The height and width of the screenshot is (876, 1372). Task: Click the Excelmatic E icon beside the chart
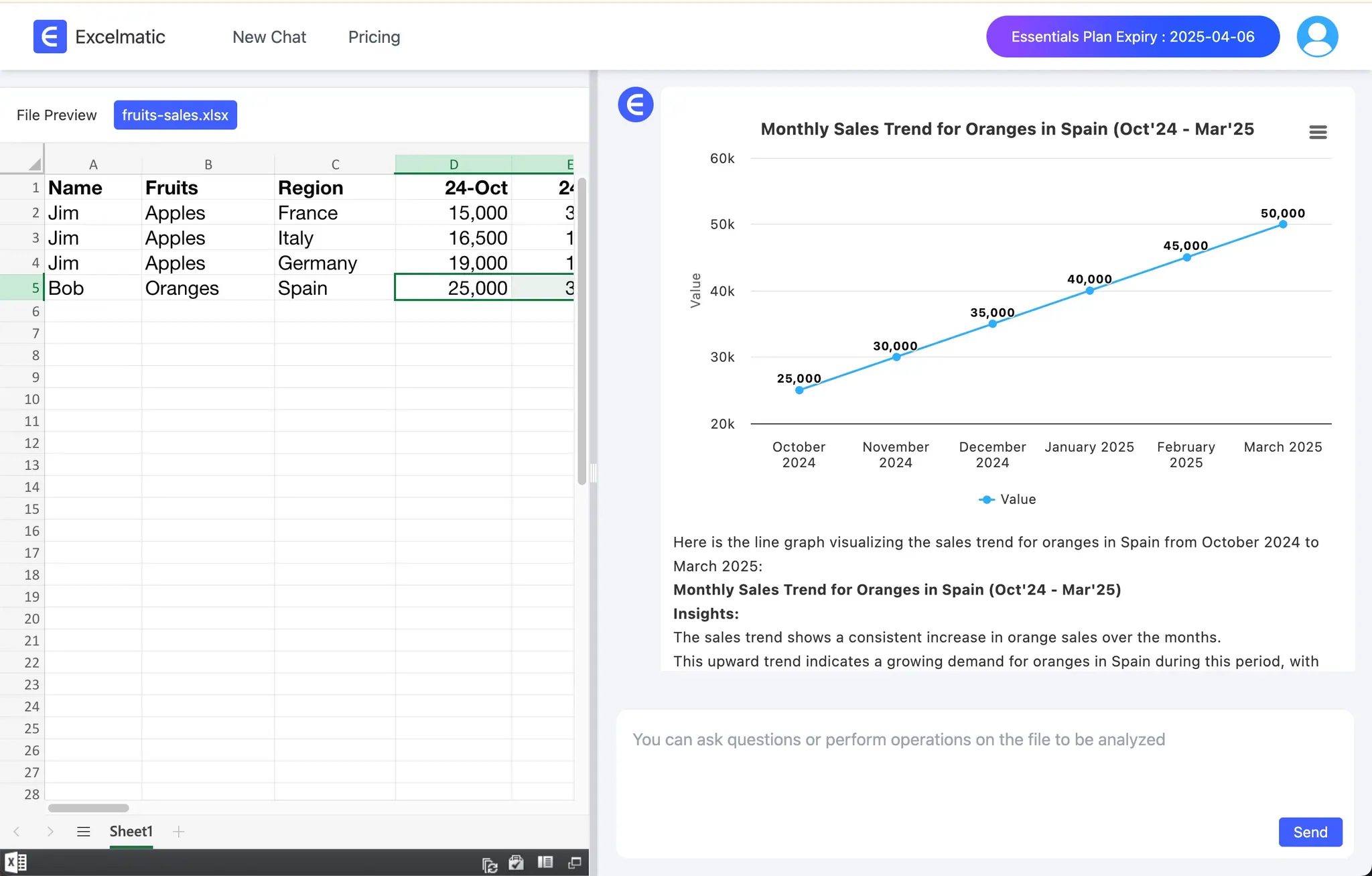click(634, 105)
